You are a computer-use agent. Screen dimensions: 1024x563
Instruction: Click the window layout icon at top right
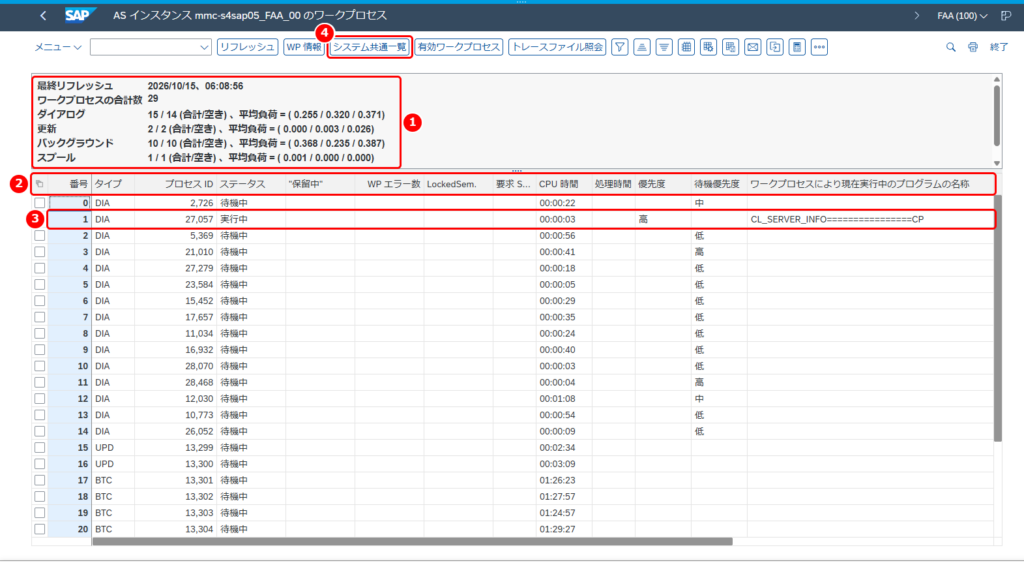(1006, 16)
